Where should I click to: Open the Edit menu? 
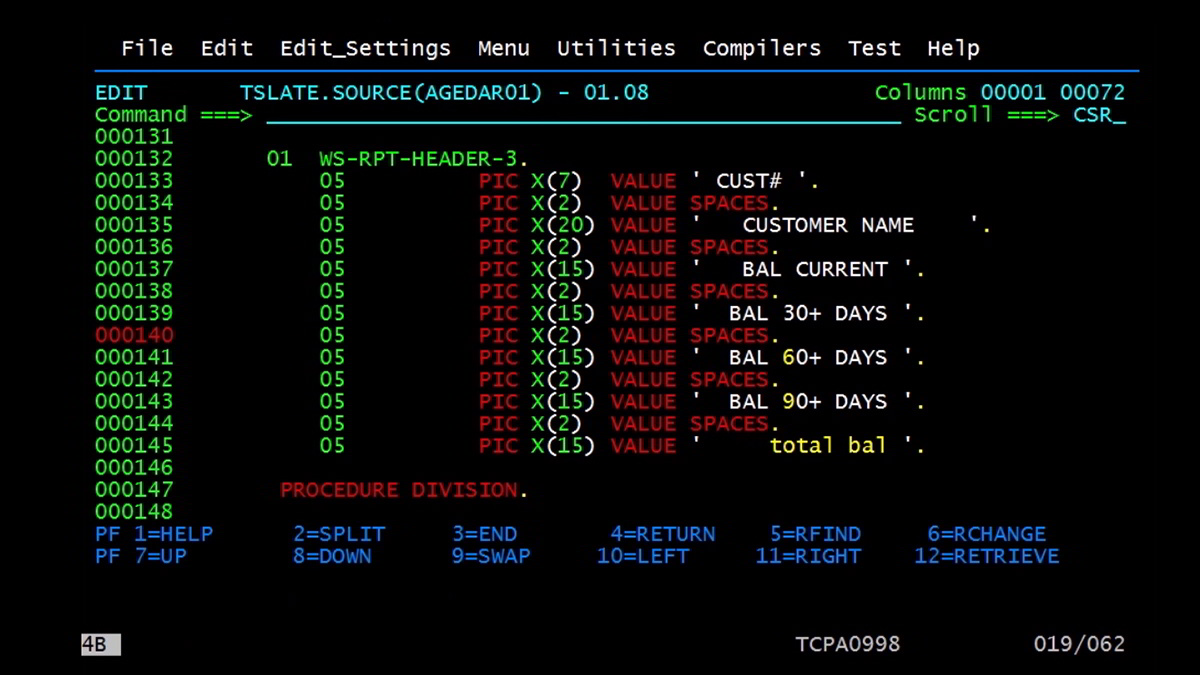[226, 47]
